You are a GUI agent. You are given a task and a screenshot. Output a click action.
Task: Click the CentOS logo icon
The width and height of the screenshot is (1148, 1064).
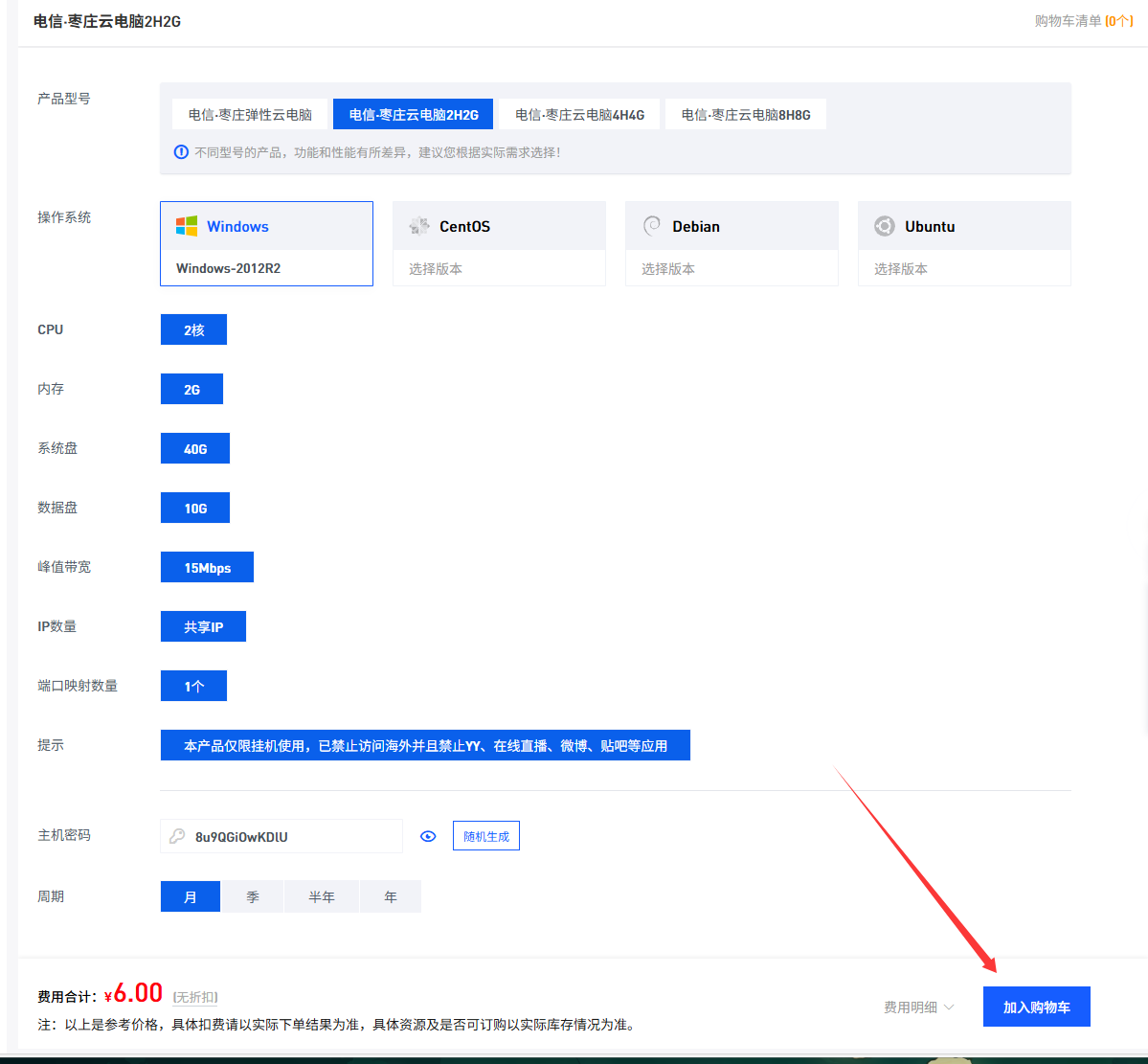tap(419, 226)
